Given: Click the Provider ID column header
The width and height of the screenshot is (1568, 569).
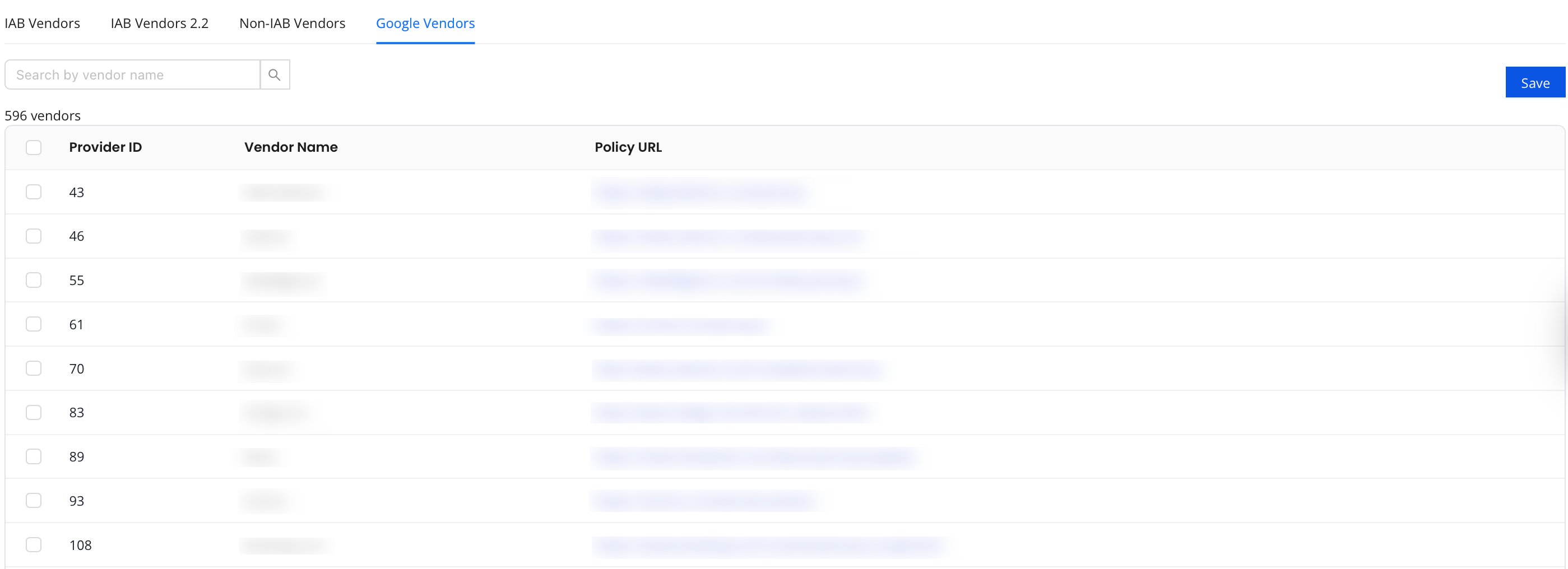Looking at the screenshot, I should [105, 147].
